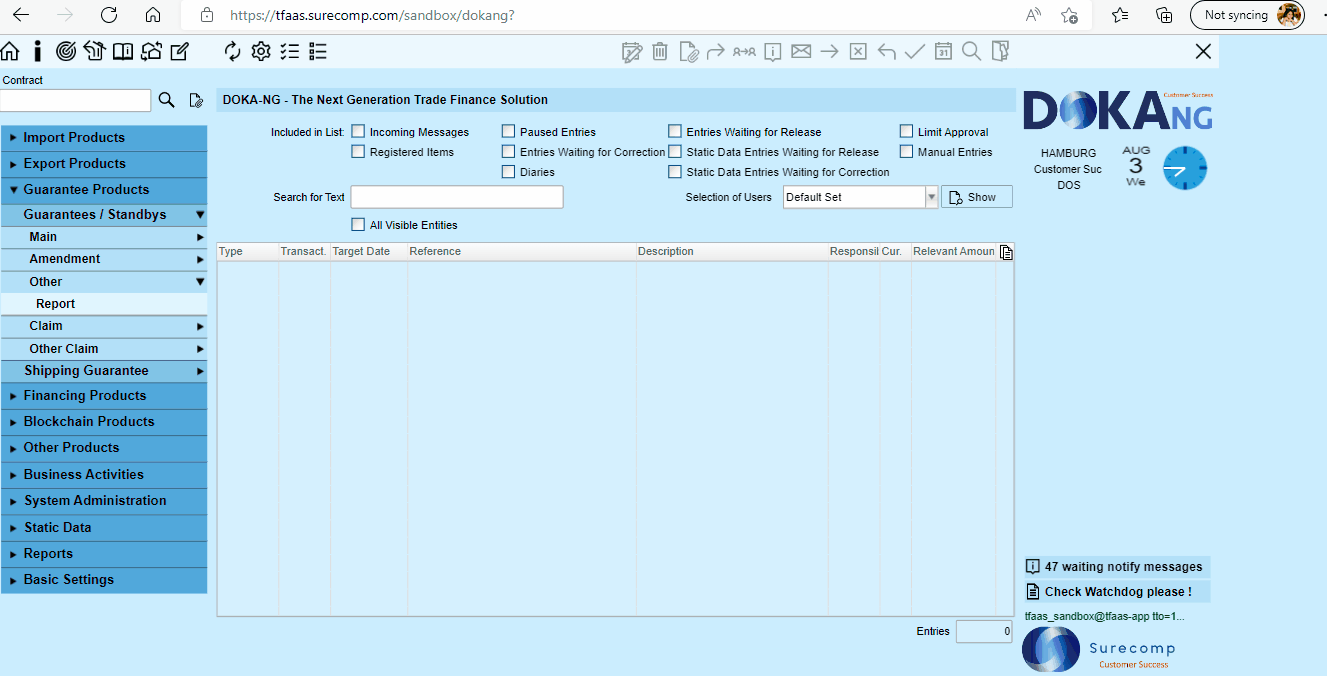1327x676 pixels.
Task: Check Entries Waiting for Release checkbox
Action: coord(675,131)
